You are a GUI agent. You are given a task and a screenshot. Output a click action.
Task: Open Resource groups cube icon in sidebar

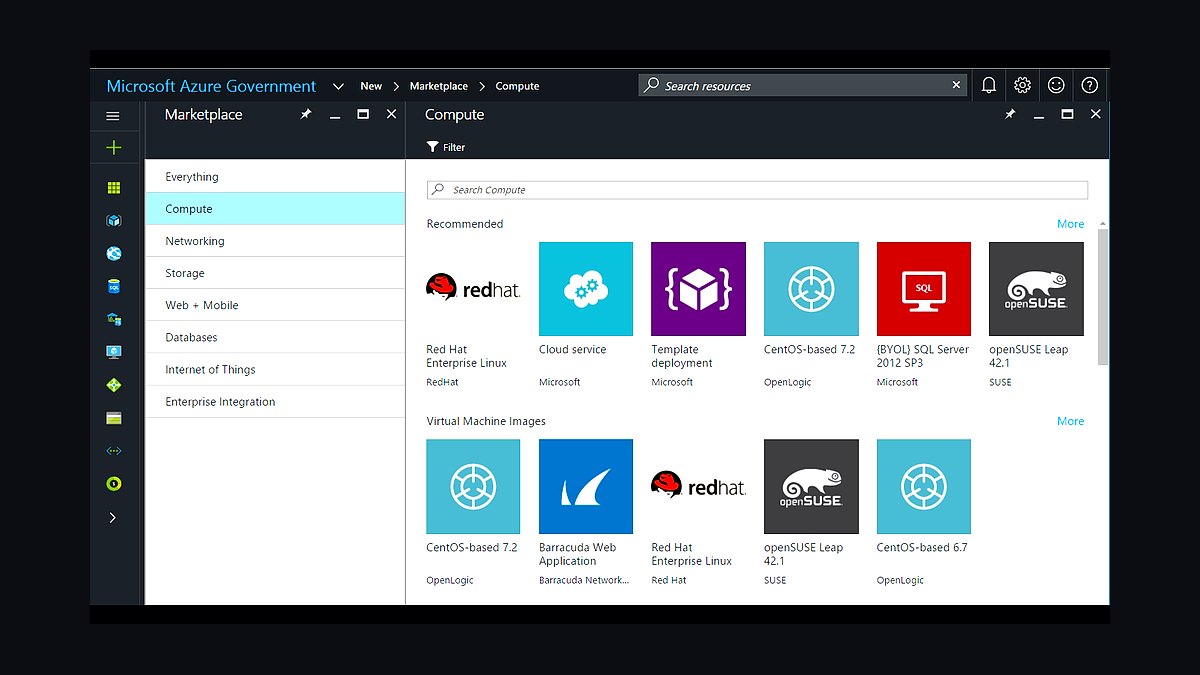(114, 220)
